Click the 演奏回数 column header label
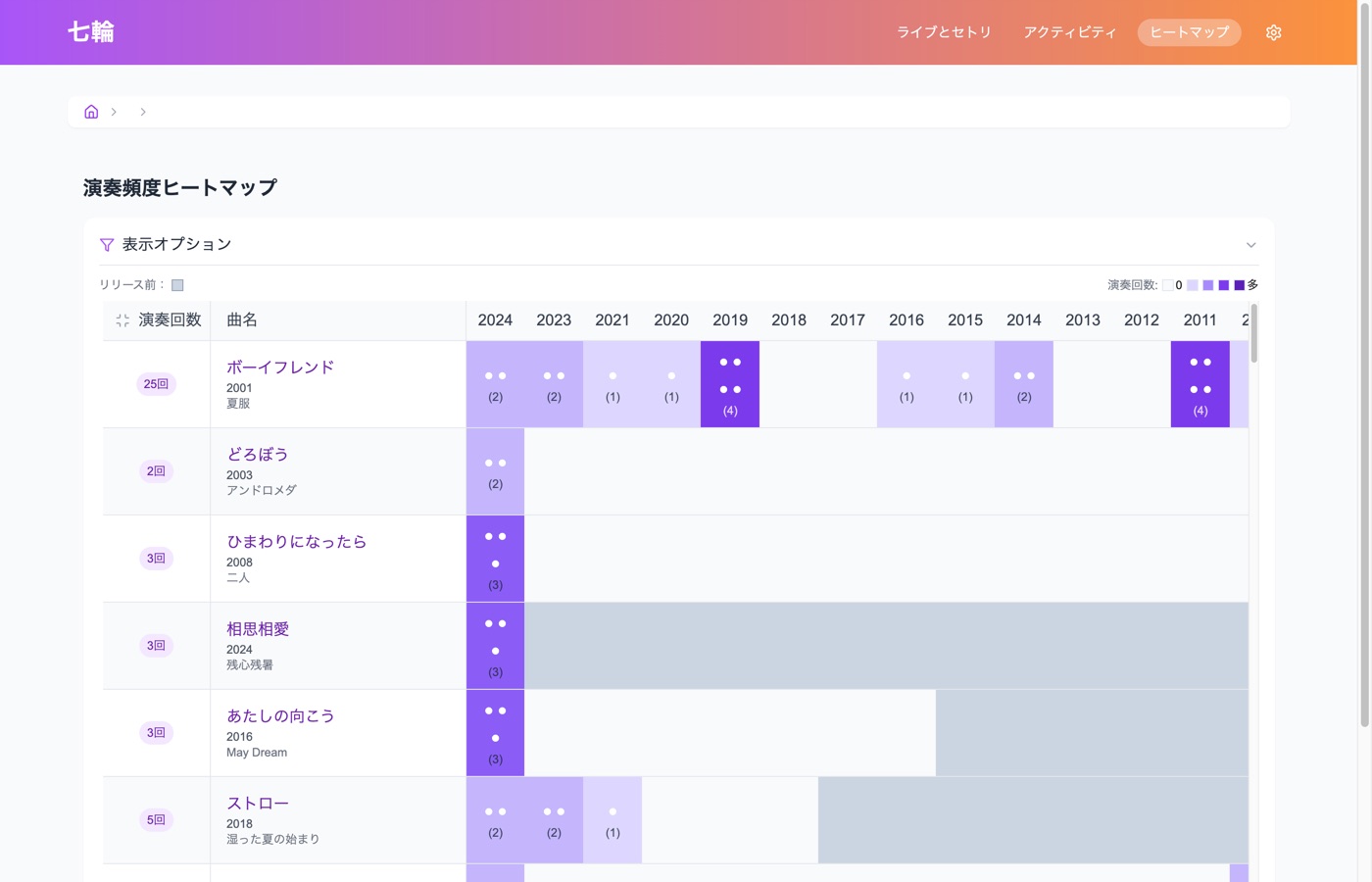 tap(170, 320)
